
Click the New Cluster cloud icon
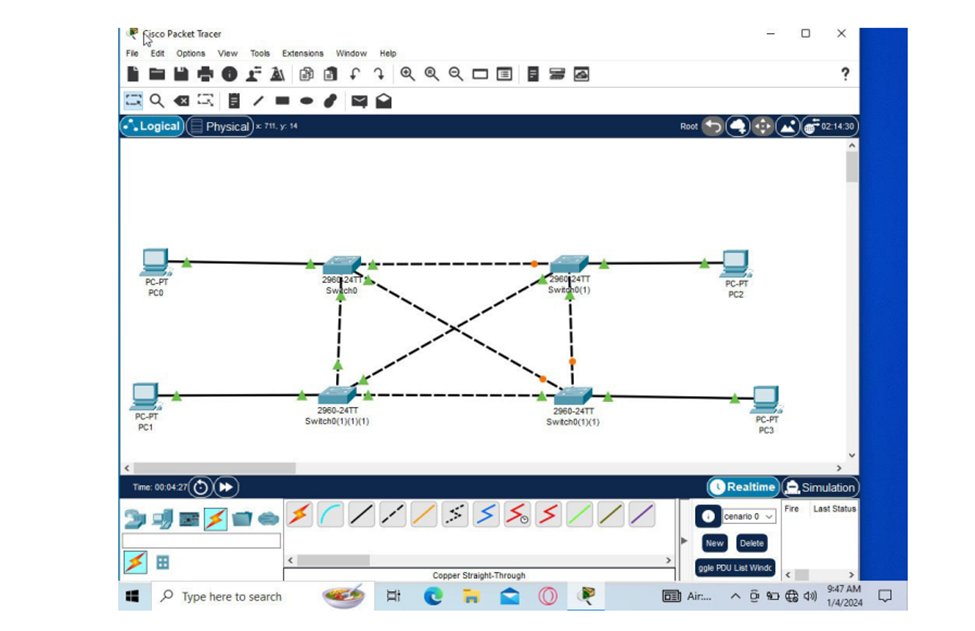737,127
